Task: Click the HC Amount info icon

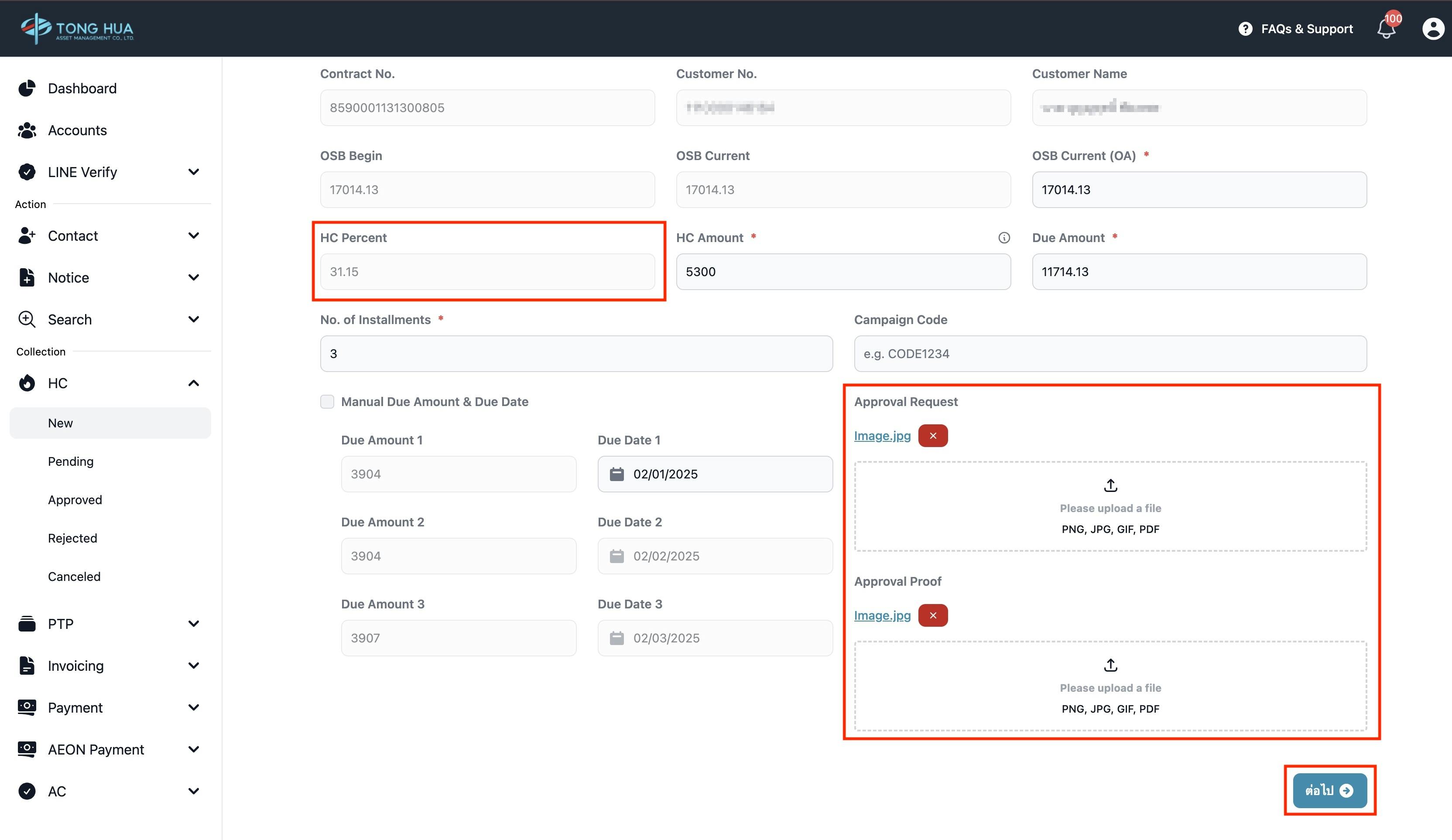Action: (x=1004, y=238)
